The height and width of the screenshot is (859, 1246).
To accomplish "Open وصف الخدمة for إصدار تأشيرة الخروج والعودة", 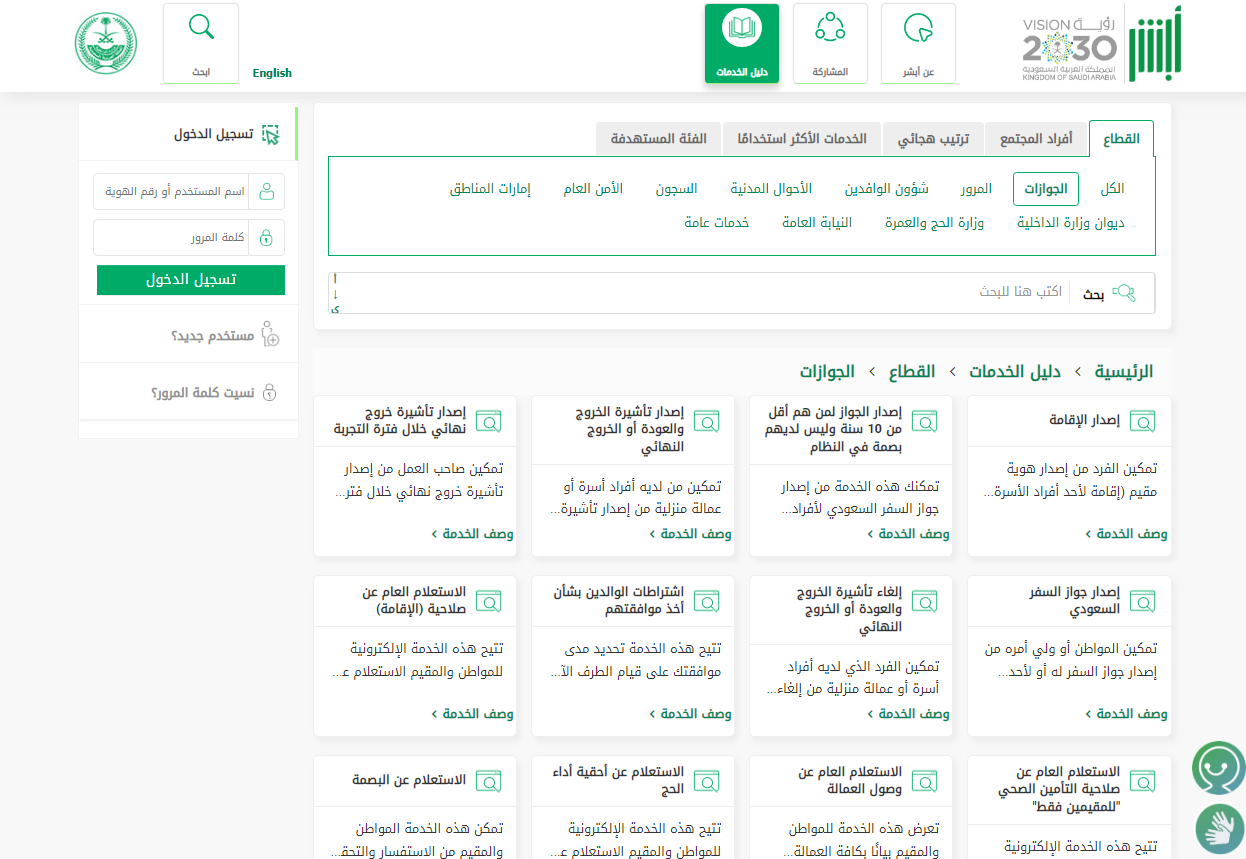I will (690, 534).
